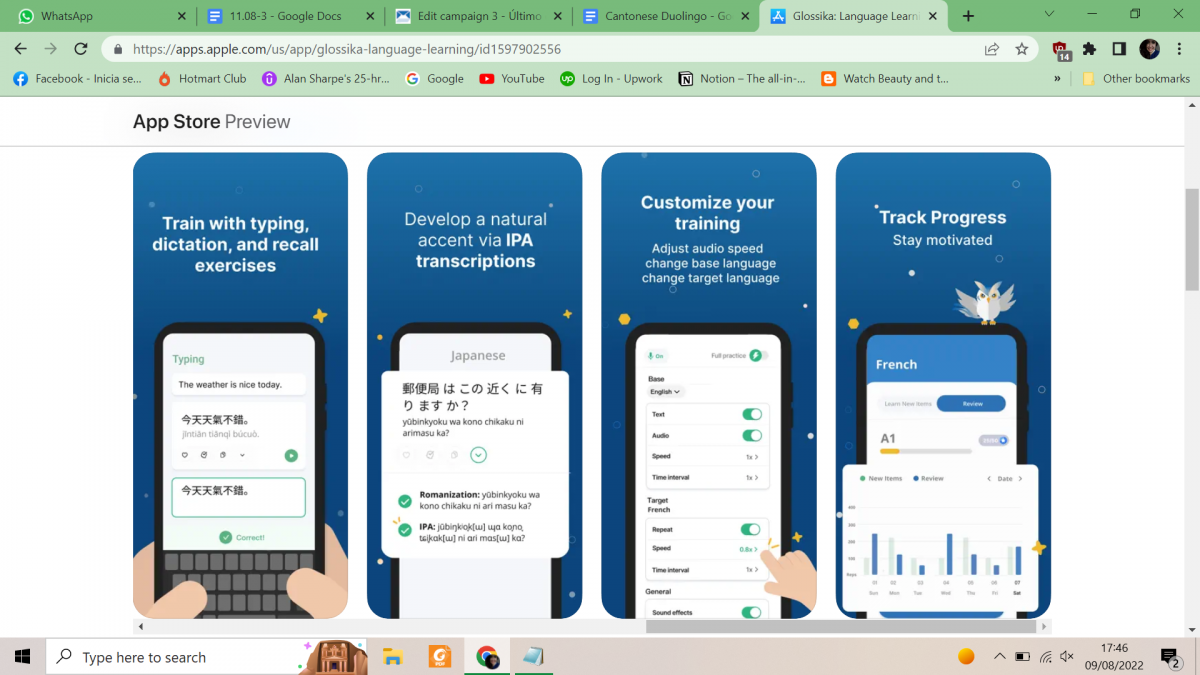This screenshot has width=1200, height=675.
Task: Click the orange circle tray icon
Action: coord(966,657)
